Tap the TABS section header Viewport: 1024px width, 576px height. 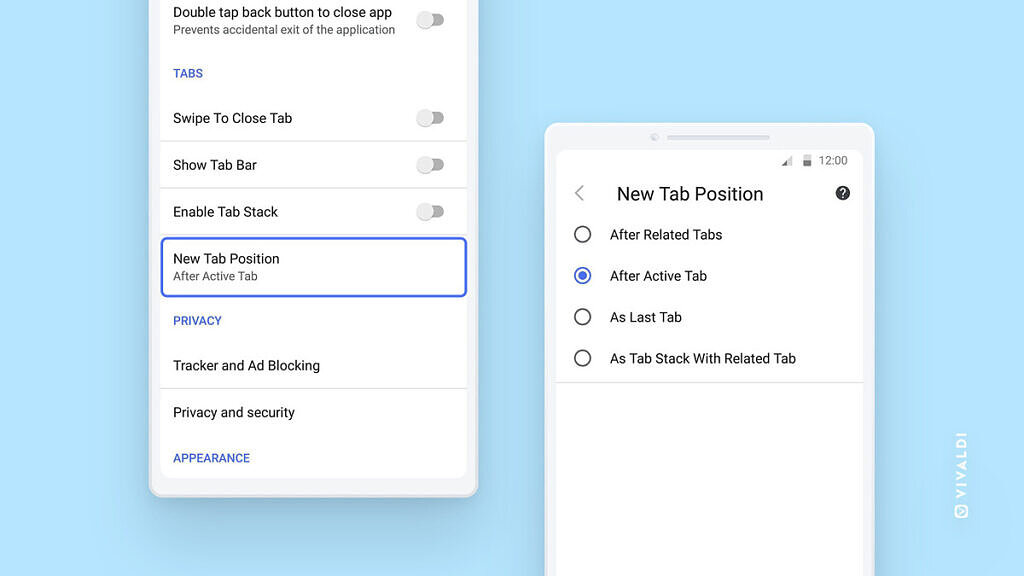click(x=188, y=73)
